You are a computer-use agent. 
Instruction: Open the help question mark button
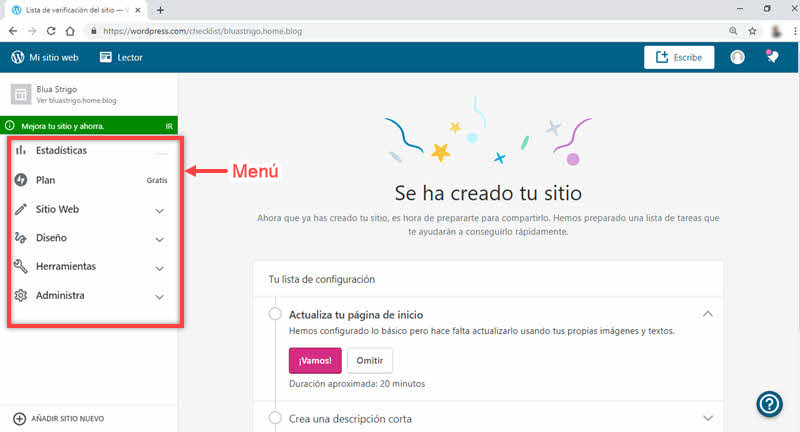769,403
